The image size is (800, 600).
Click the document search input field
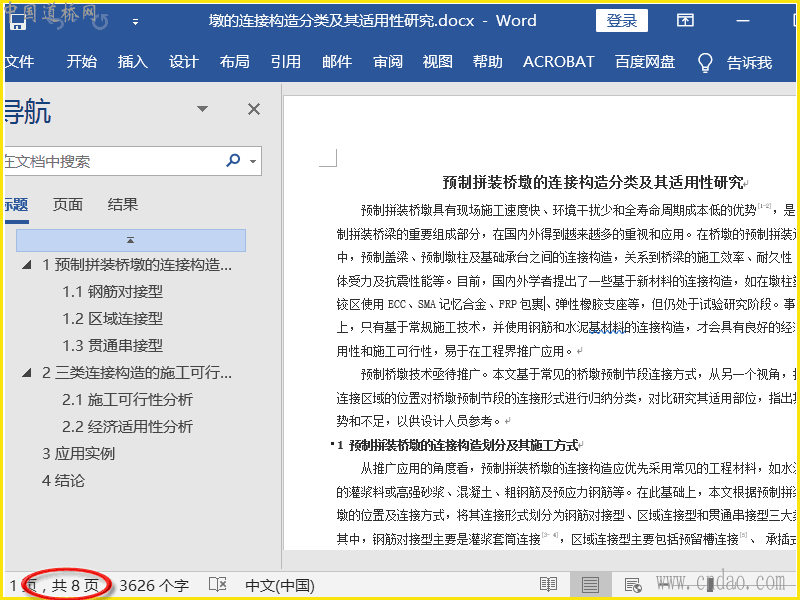tap(112, 161)
